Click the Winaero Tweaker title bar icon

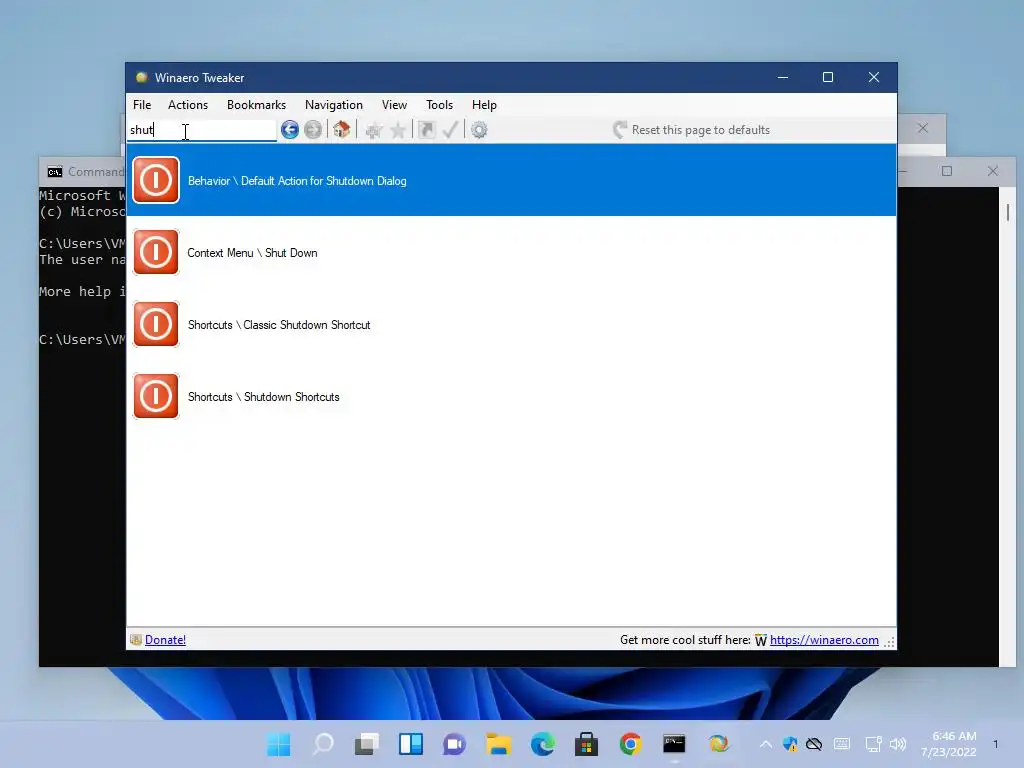[x=142, y=78]
